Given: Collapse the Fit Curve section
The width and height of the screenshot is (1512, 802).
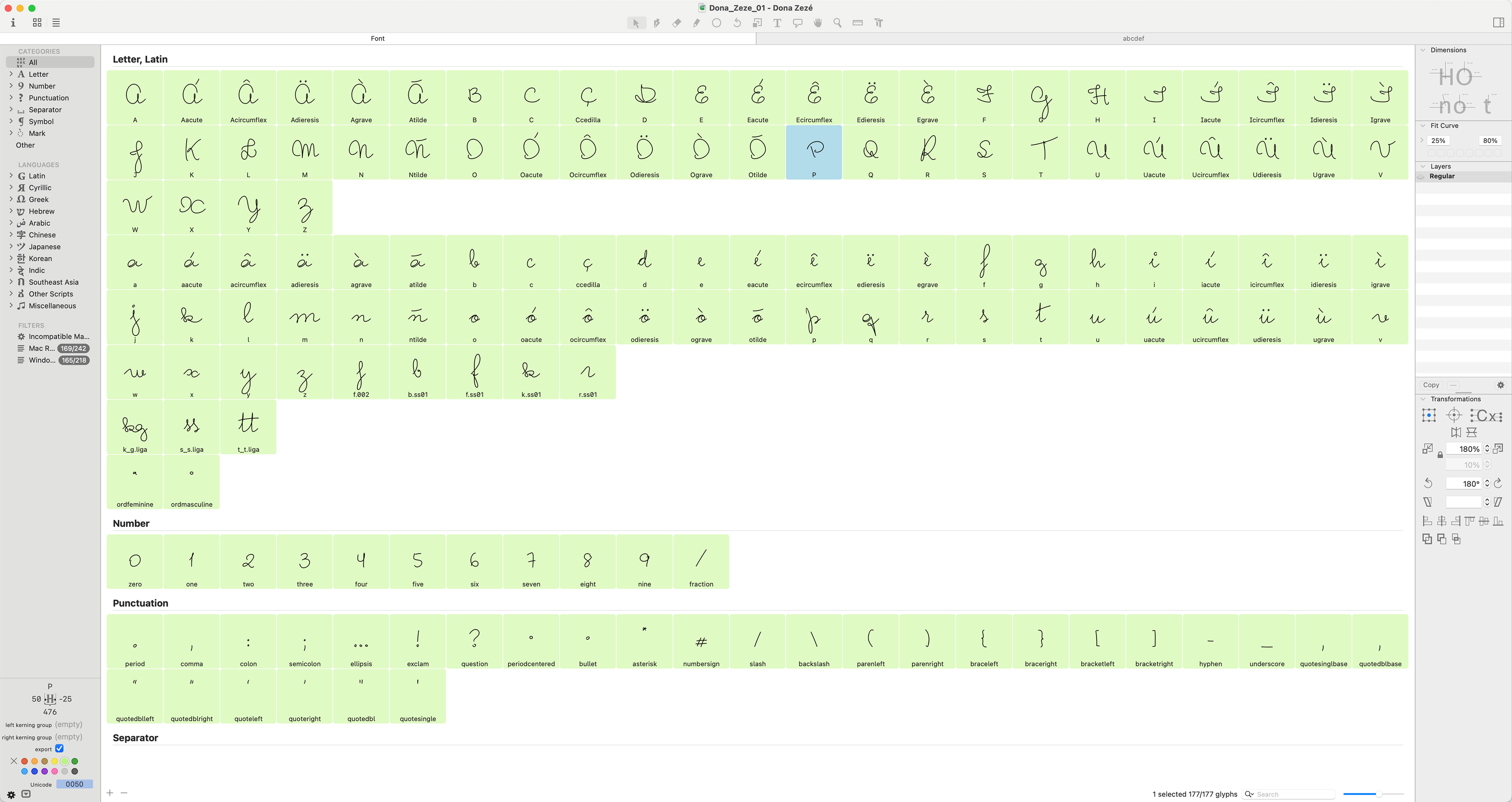Looking at the screenshot, I should pos(1423,126).
